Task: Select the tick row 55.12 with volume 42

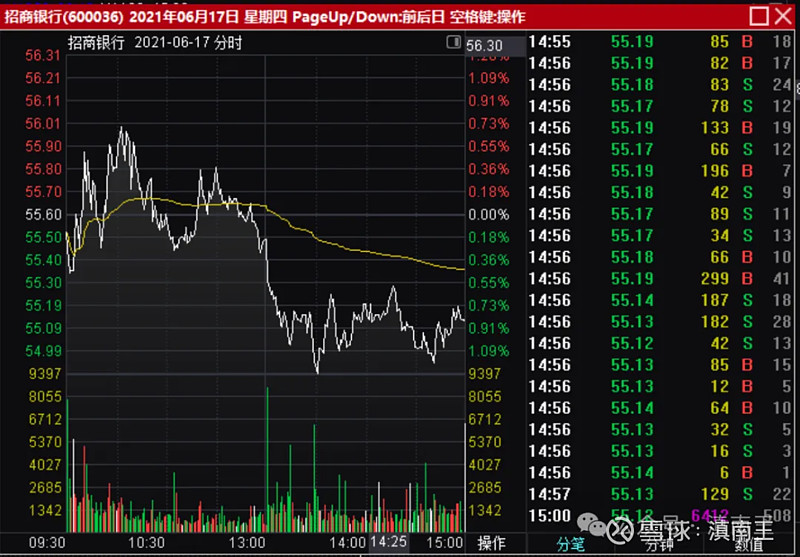Action: click(x=660, y=343)
